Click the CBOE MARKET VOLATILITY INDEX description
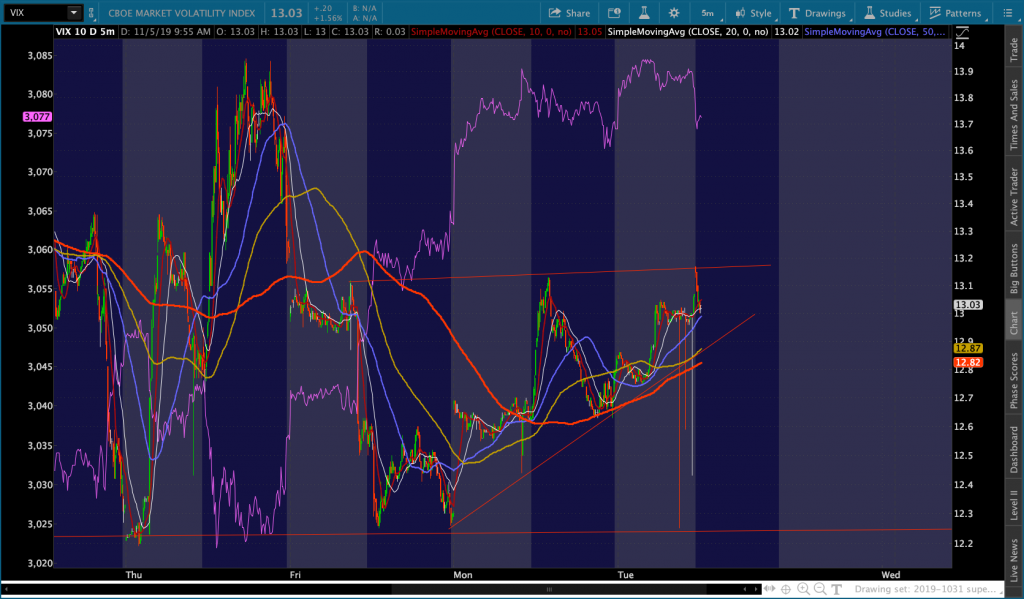The image size is (1024, 599). tap(182, 13)
